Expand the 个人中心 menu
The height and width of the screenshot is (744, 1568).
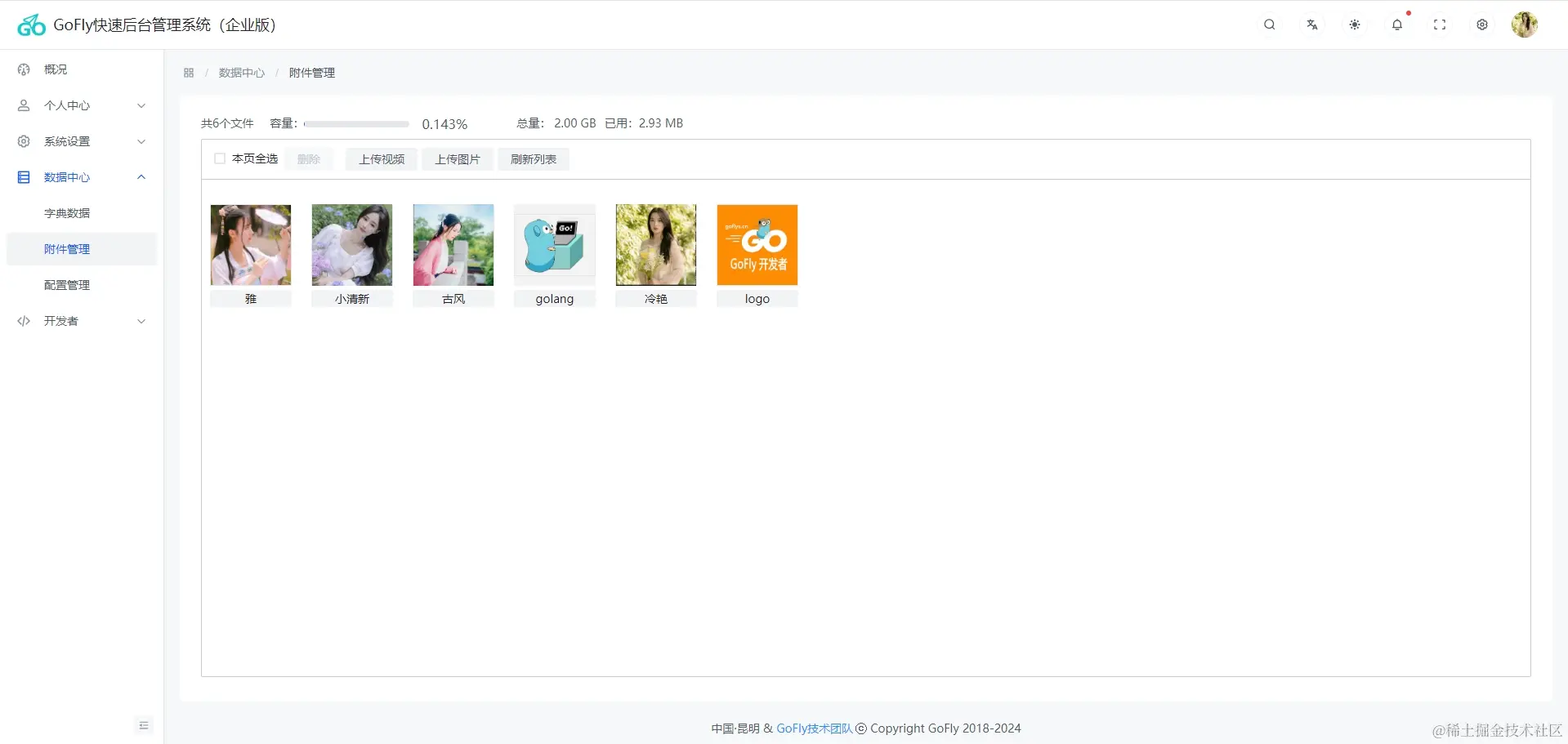[x=82, y=105]
